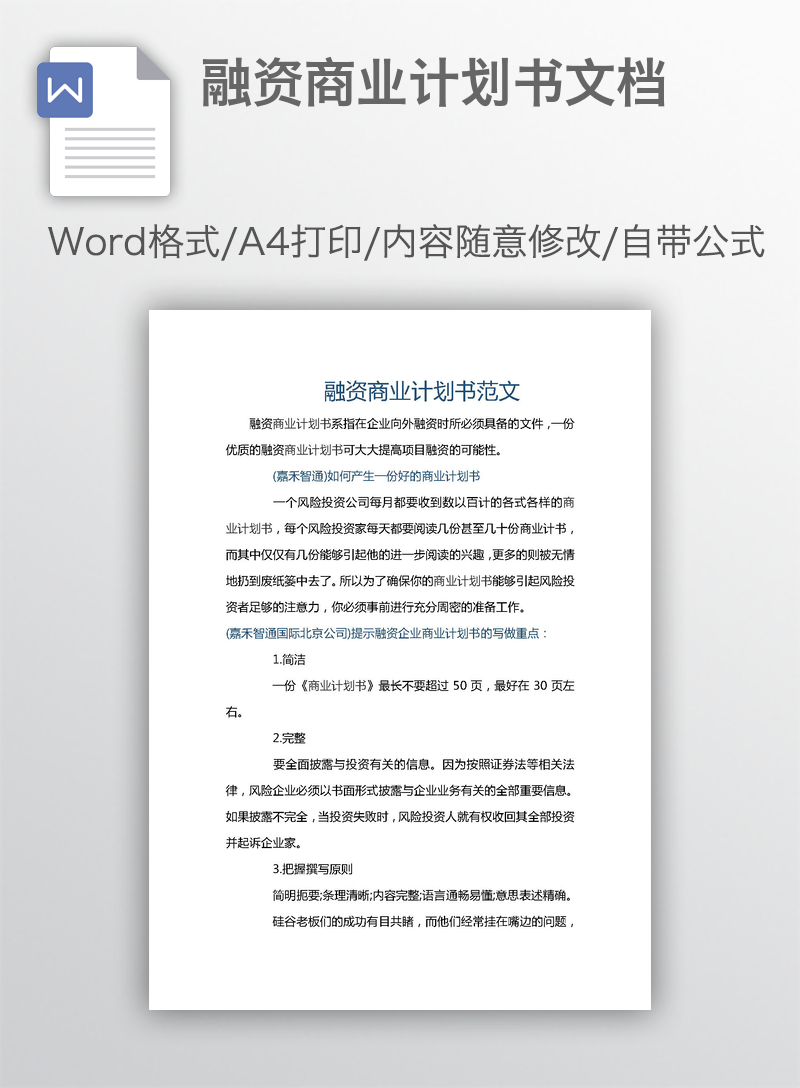Click the line 优质的融资商业计划书可大大提高项目融资的可能性
This screenshot has height=1088, width=800.
(x=364, y=450)
